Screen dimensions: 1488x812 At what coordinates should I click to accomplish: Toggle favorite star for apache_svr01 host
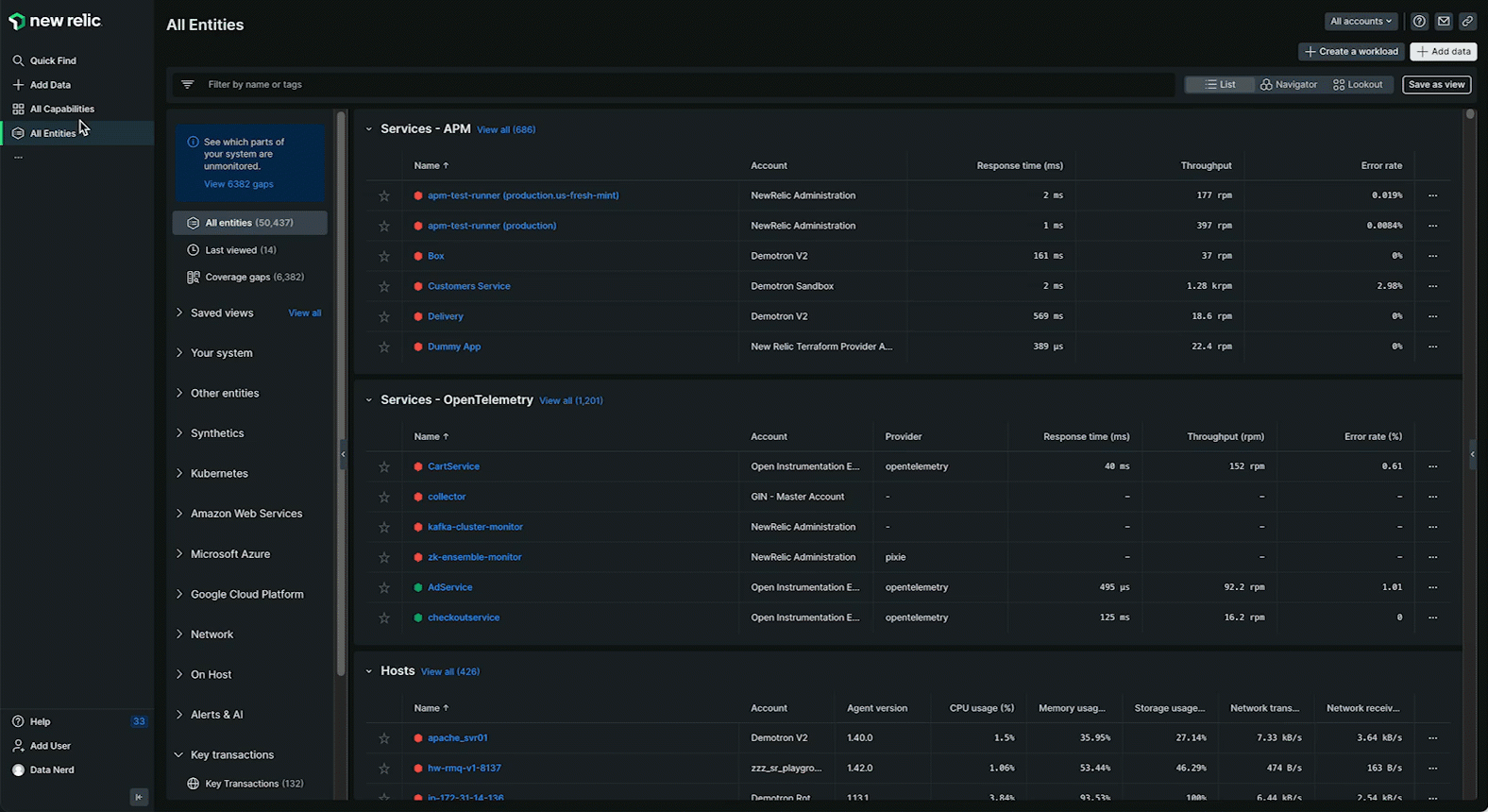tap(384, 738)
